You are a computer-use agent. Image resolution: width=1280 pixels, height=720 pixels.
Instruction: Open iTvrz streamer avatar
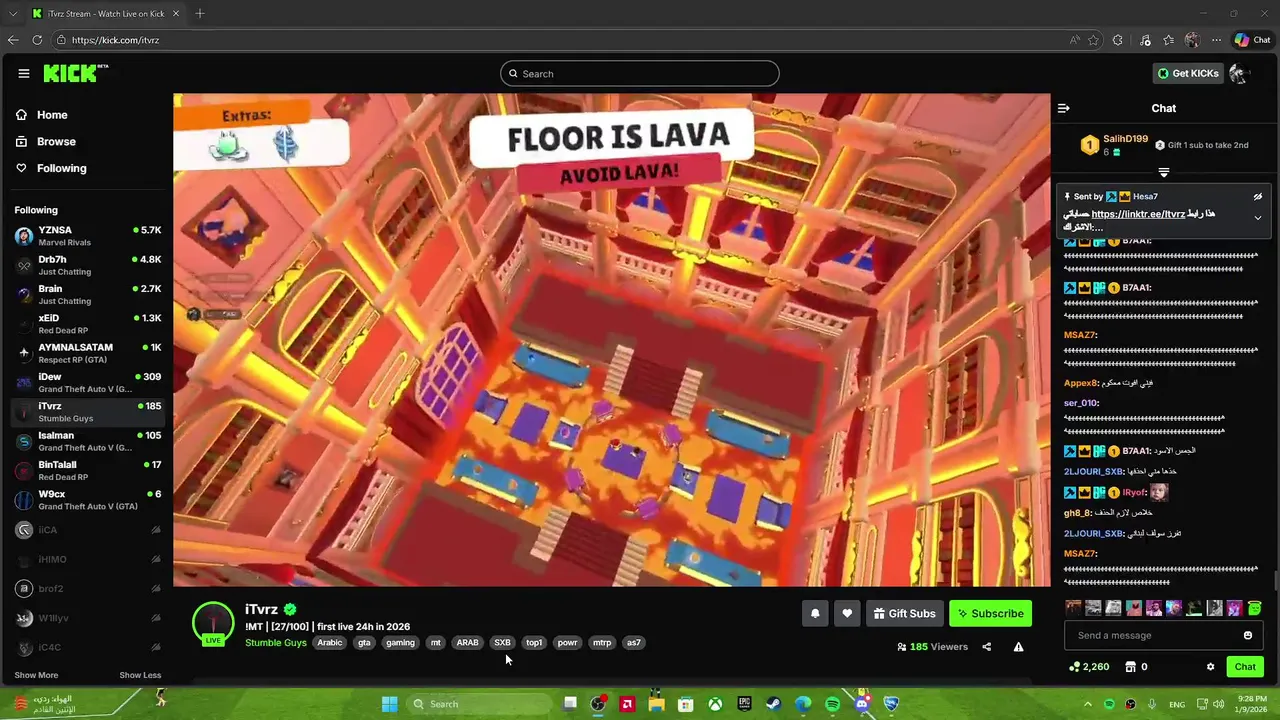pyautogui.click(x=213, y=622)
